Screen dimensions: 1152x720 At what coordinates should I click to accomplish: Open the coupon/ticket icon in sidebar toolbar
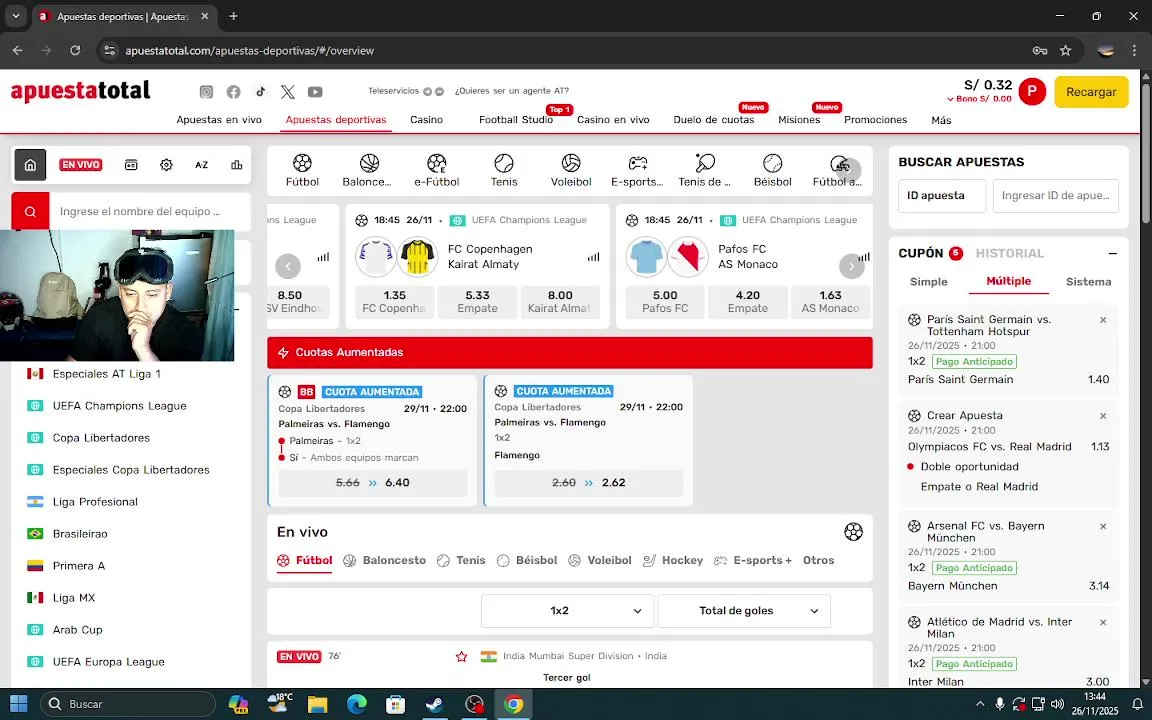131,165
